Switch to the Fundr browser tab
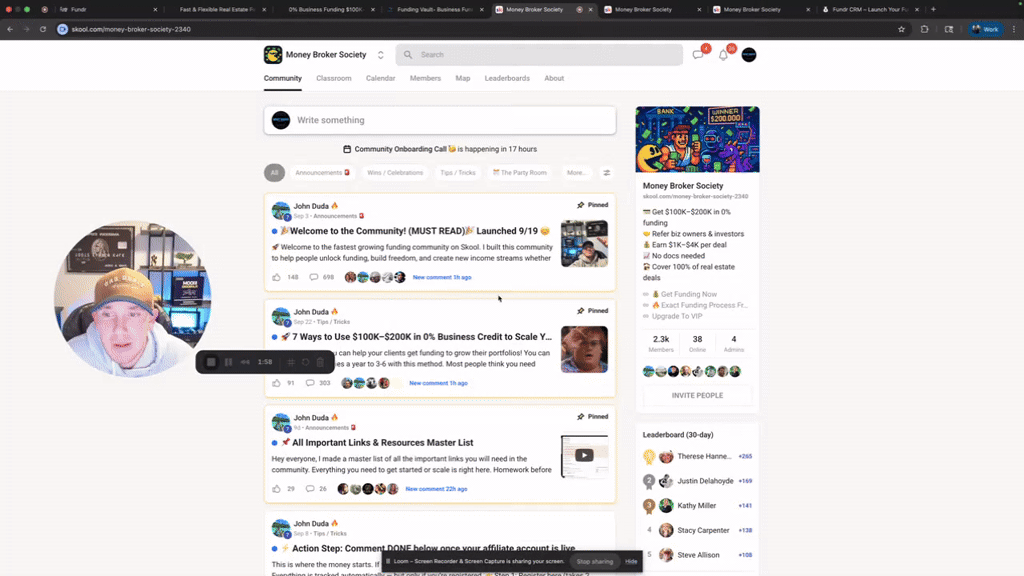Viewport: 1024px width, 576px height. pos(108,10)
